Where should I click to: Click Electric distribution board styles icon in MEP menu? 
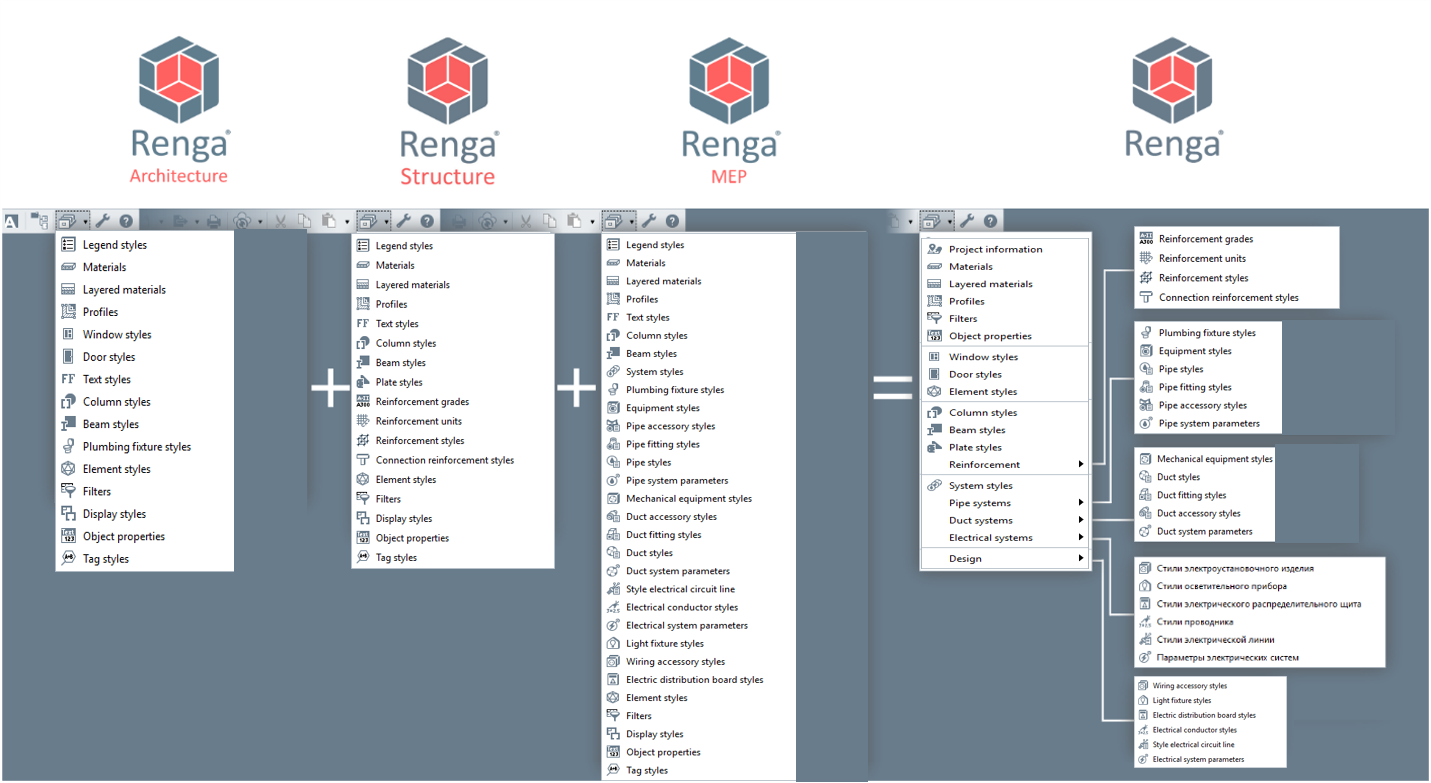coord(613,679)
